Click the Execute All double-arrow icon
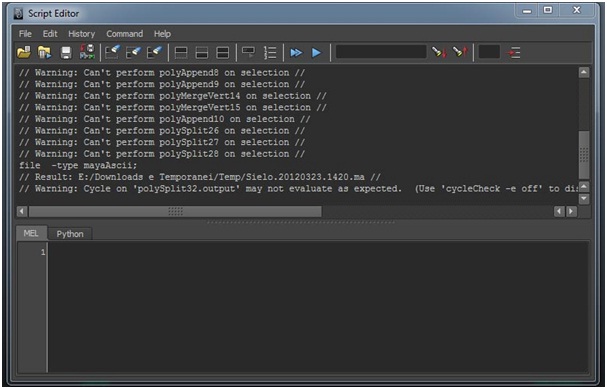This screenshot has width=607, height=389. (x=296, y=53)
